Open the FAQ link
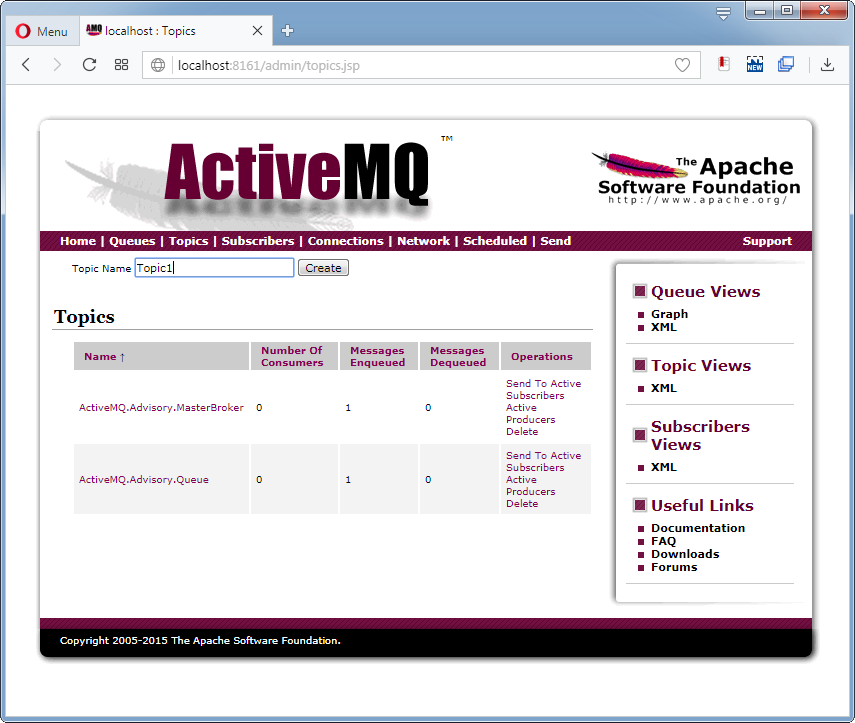 click(663, 541)
